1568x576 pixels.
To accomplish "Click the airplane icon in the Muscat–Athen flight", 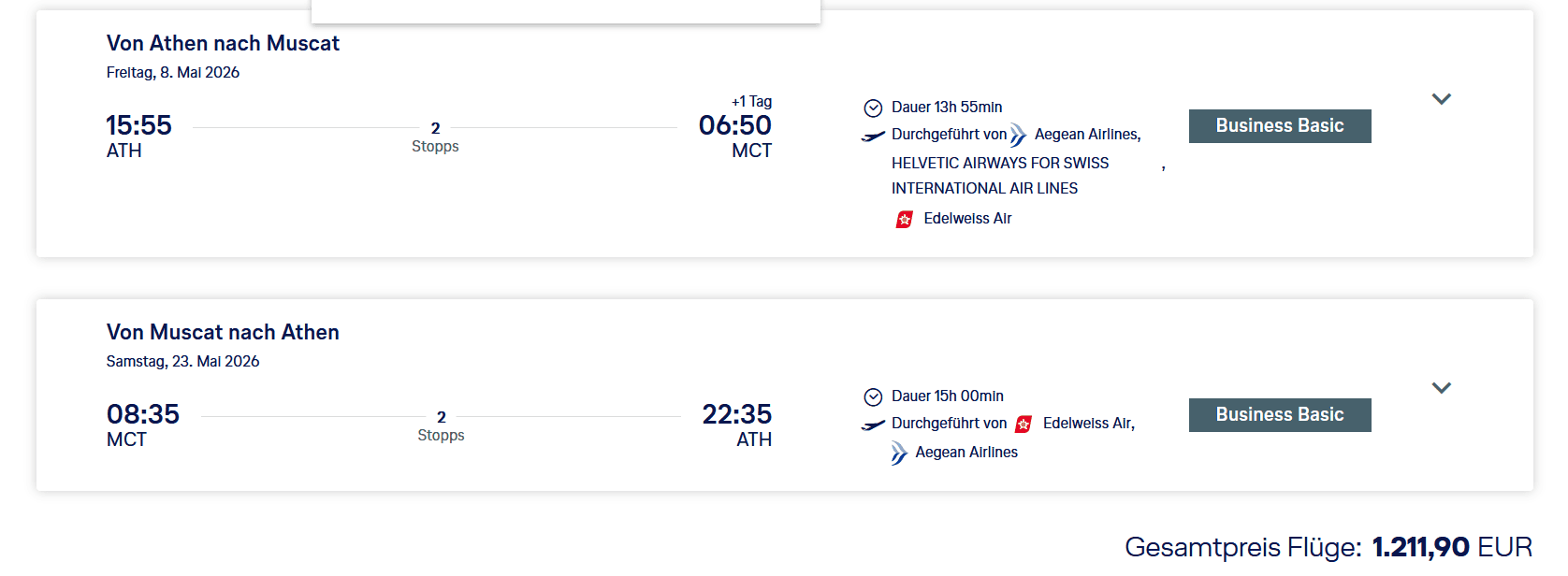I will 873,425.
